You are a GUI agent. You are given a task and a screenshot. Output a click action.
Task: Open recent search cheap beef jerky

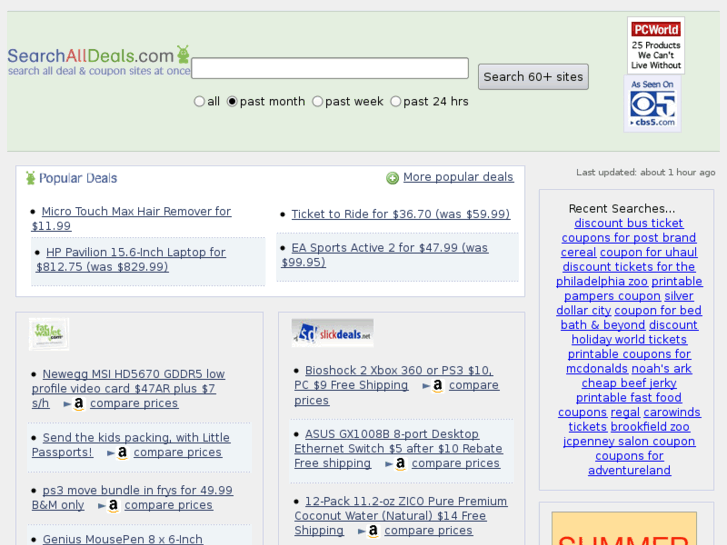tap(629, 383)
